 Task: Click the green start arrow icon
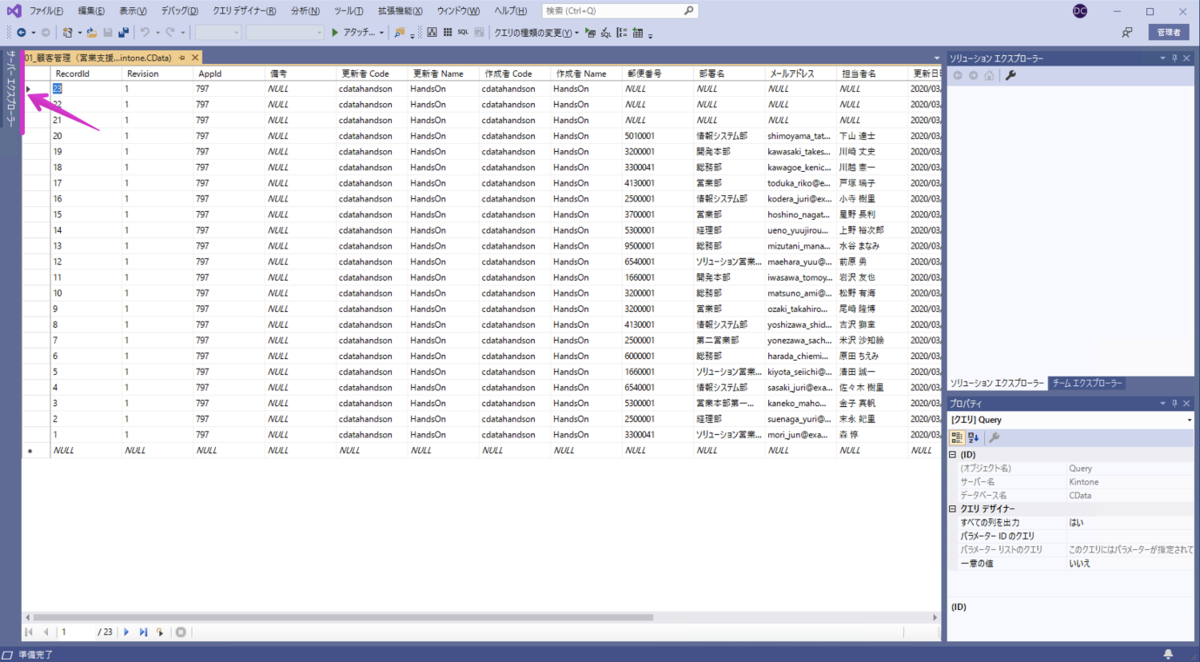click(335, 32)
